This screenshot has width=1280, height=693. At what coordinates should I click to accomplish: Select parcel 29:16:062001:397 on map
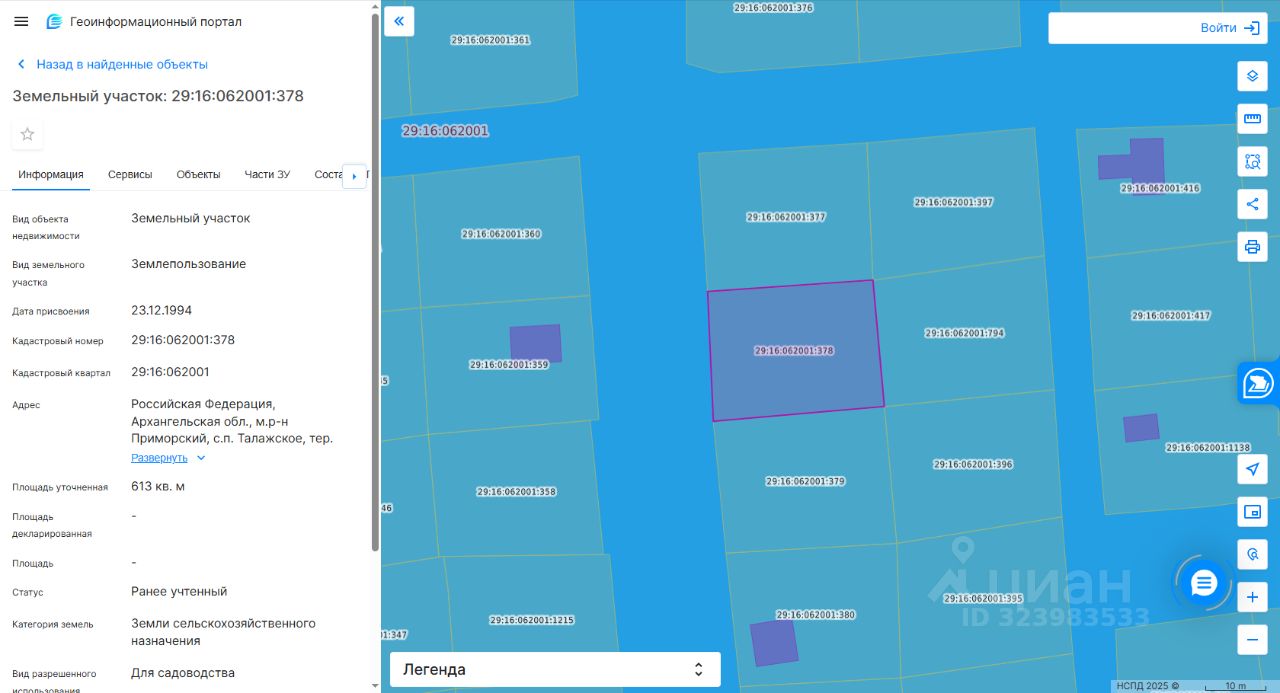click(953, 202)
